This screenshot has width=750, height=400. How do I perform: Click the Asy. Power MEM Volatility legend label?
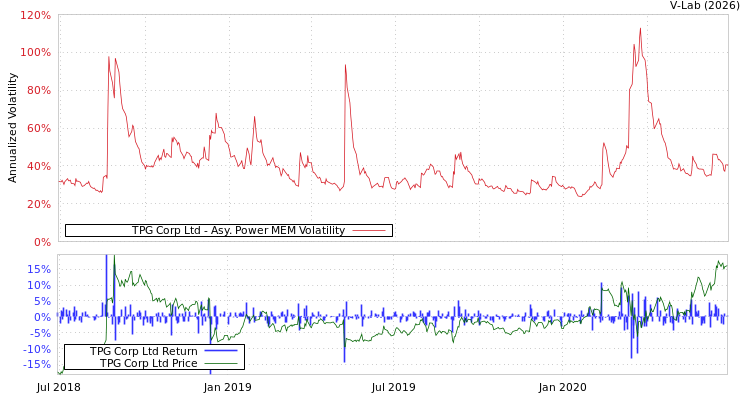(238, 231)
